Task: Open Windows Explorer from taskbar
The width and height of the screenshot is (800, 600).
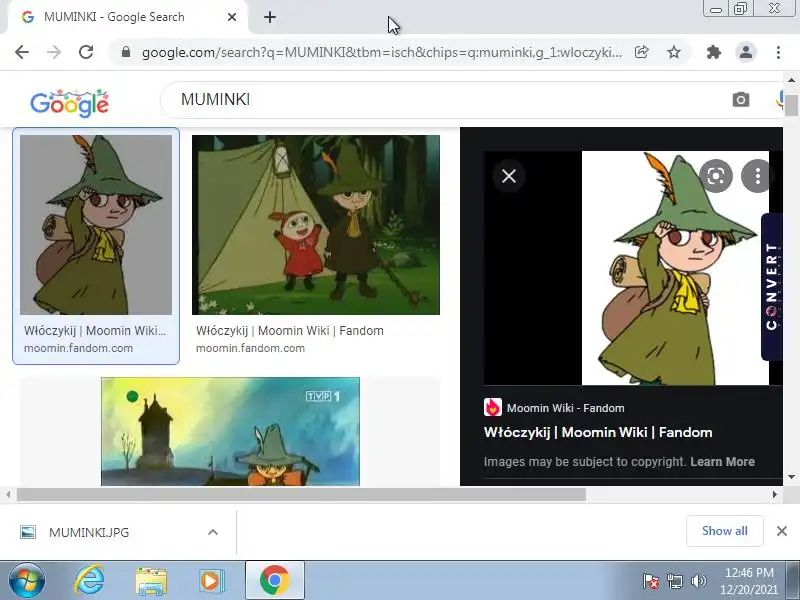Action: (x=151, y=581)
